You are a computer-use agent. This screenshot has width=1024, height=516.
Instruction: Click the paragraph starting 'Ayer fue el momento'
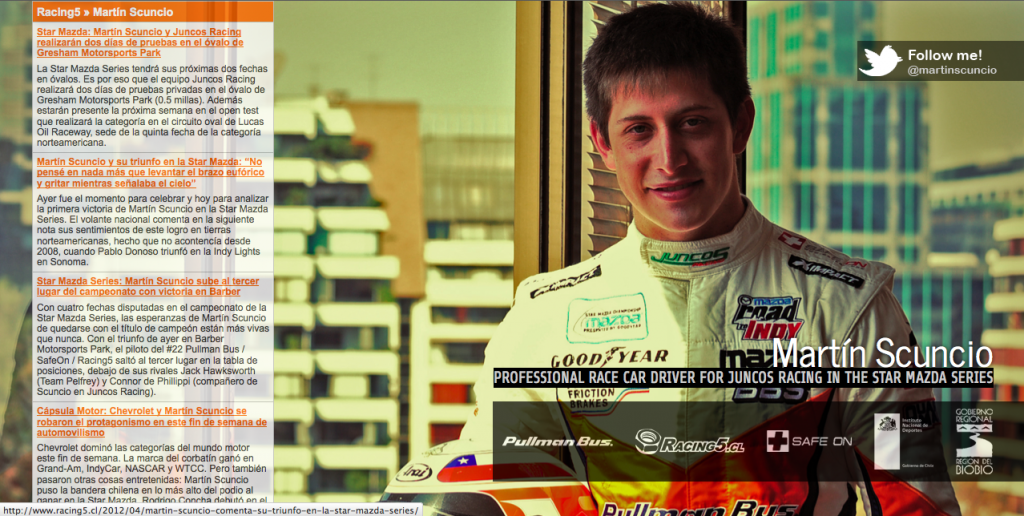[152, 230]
